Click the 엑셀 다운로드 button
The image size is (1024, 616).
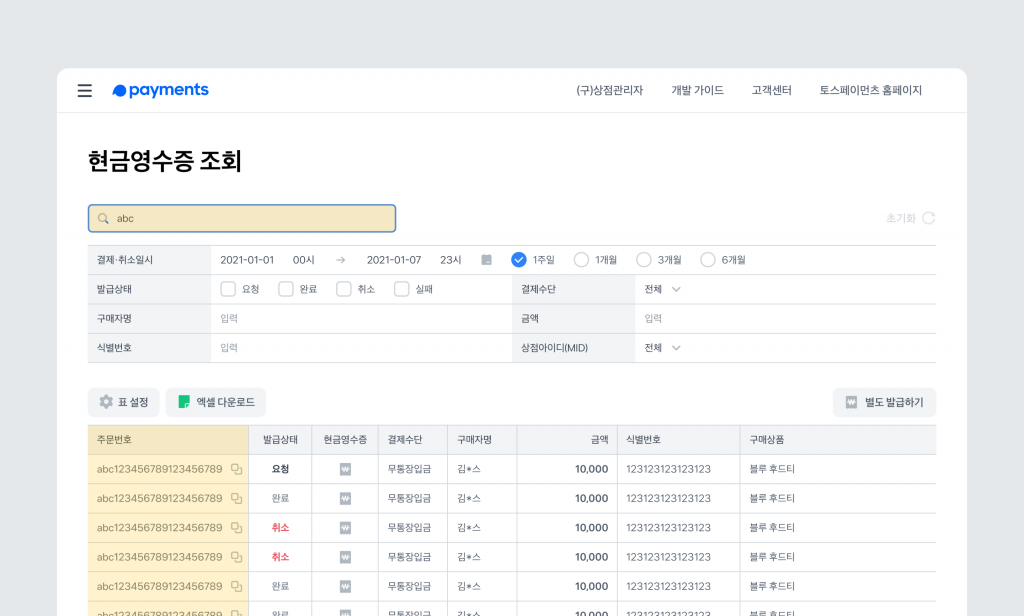pyautogui.click(x=216, y=402)
